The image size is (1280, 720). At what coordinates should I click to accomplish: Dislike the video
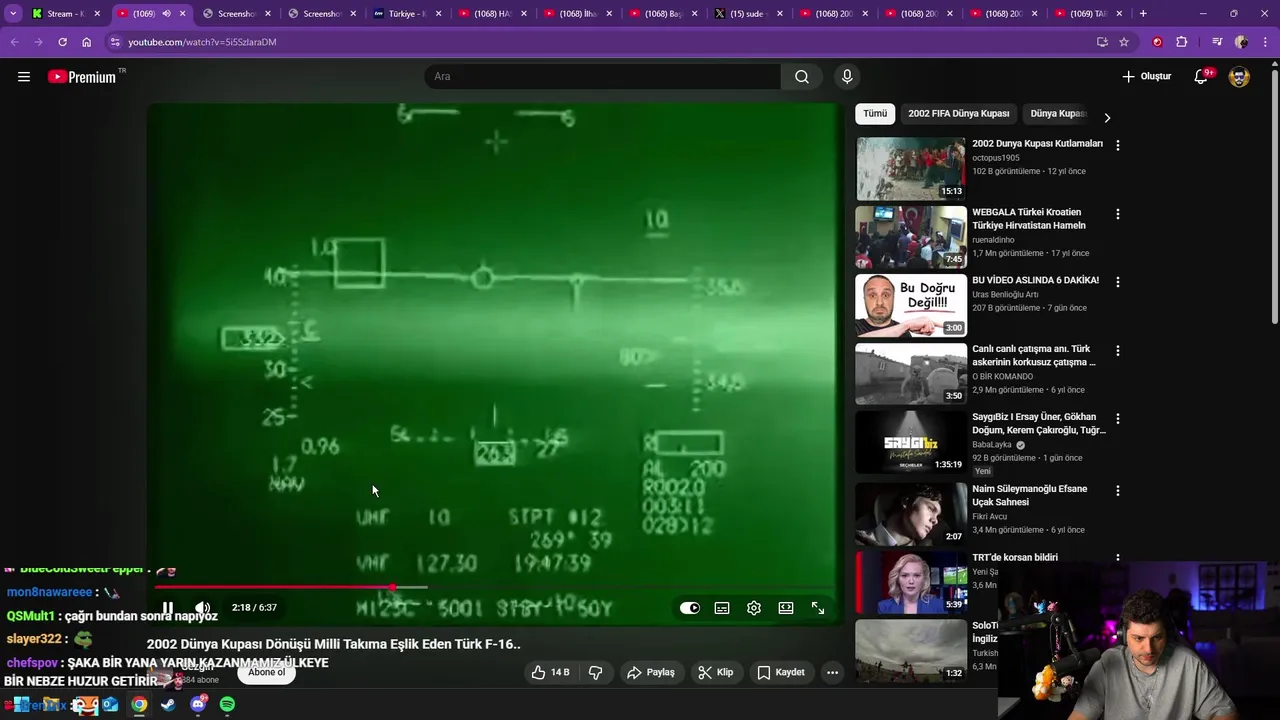595,673
